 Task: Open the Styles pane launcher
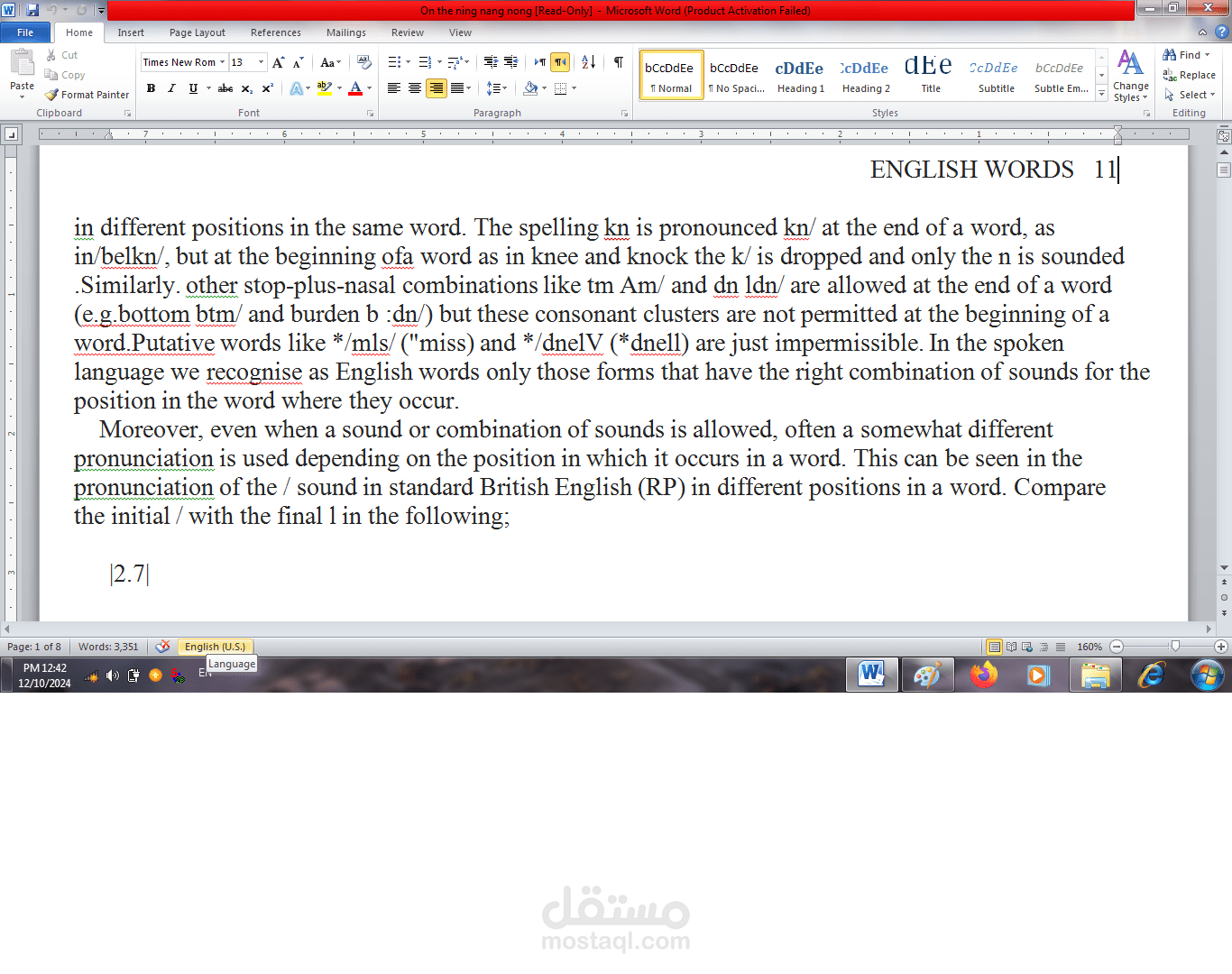click(1147, 114)
